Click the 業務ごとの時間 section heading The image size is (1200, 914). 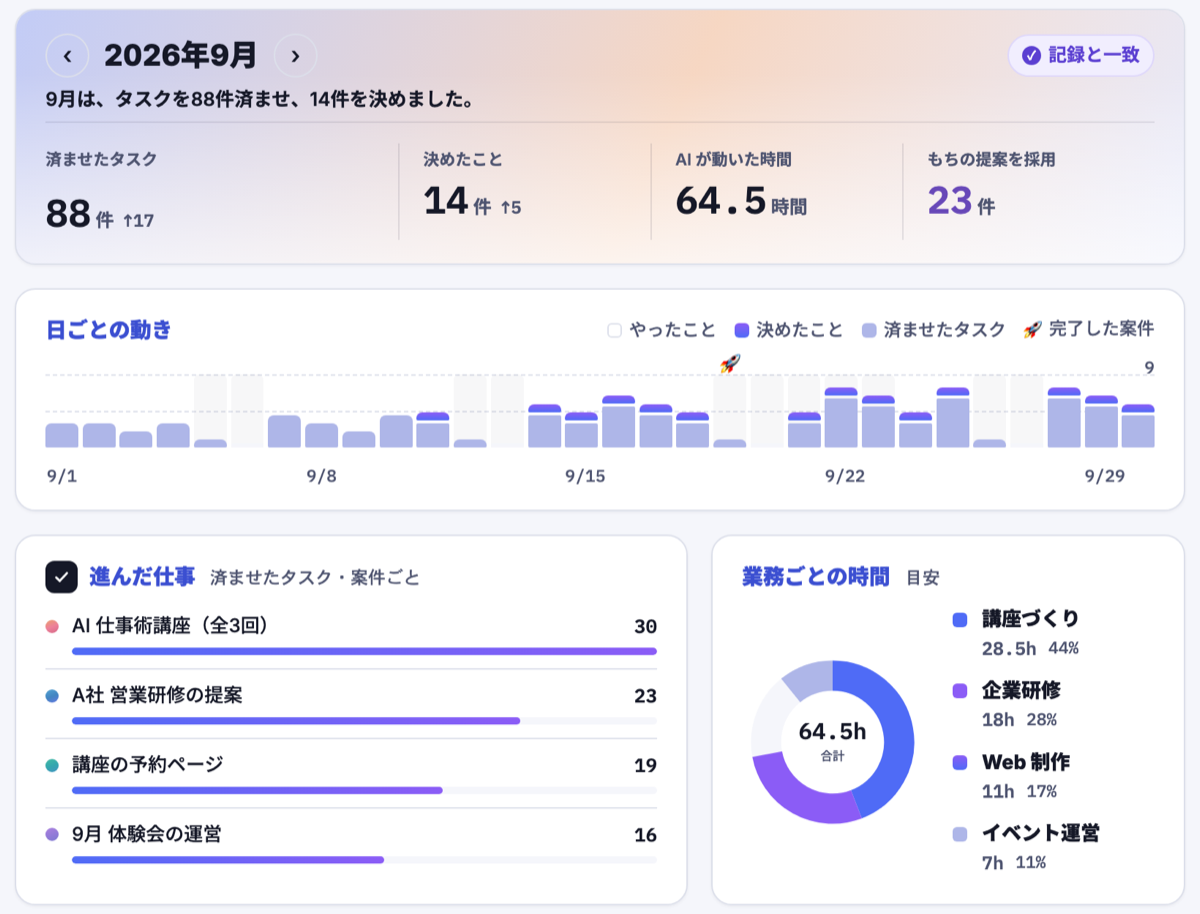coord(815,577)
